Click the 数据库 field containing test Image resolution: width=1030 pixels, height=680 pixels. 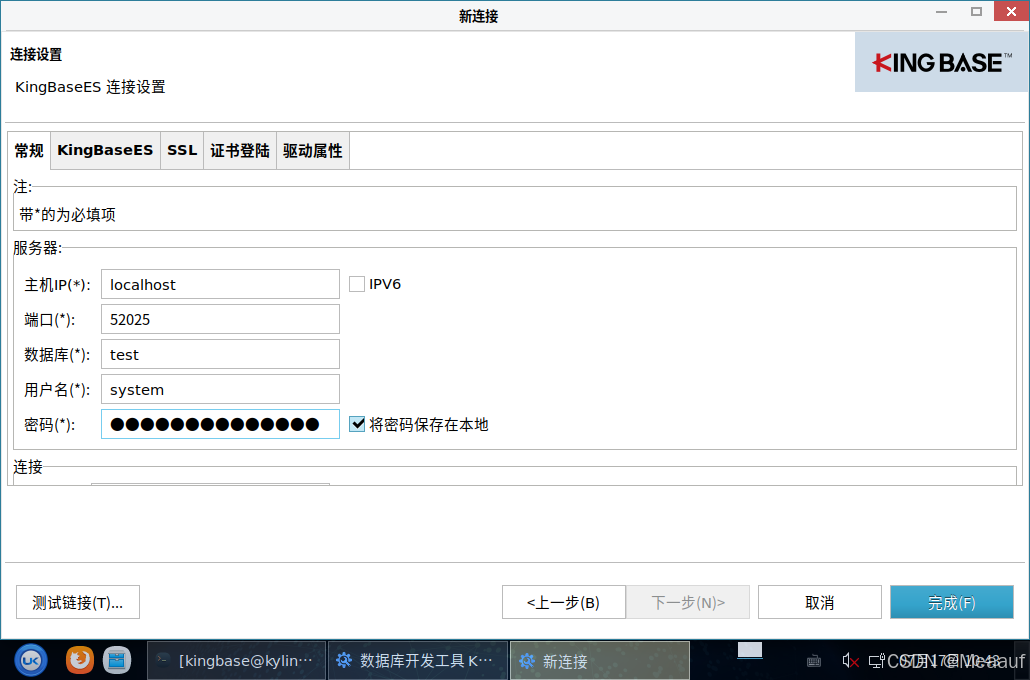point(220,354)
